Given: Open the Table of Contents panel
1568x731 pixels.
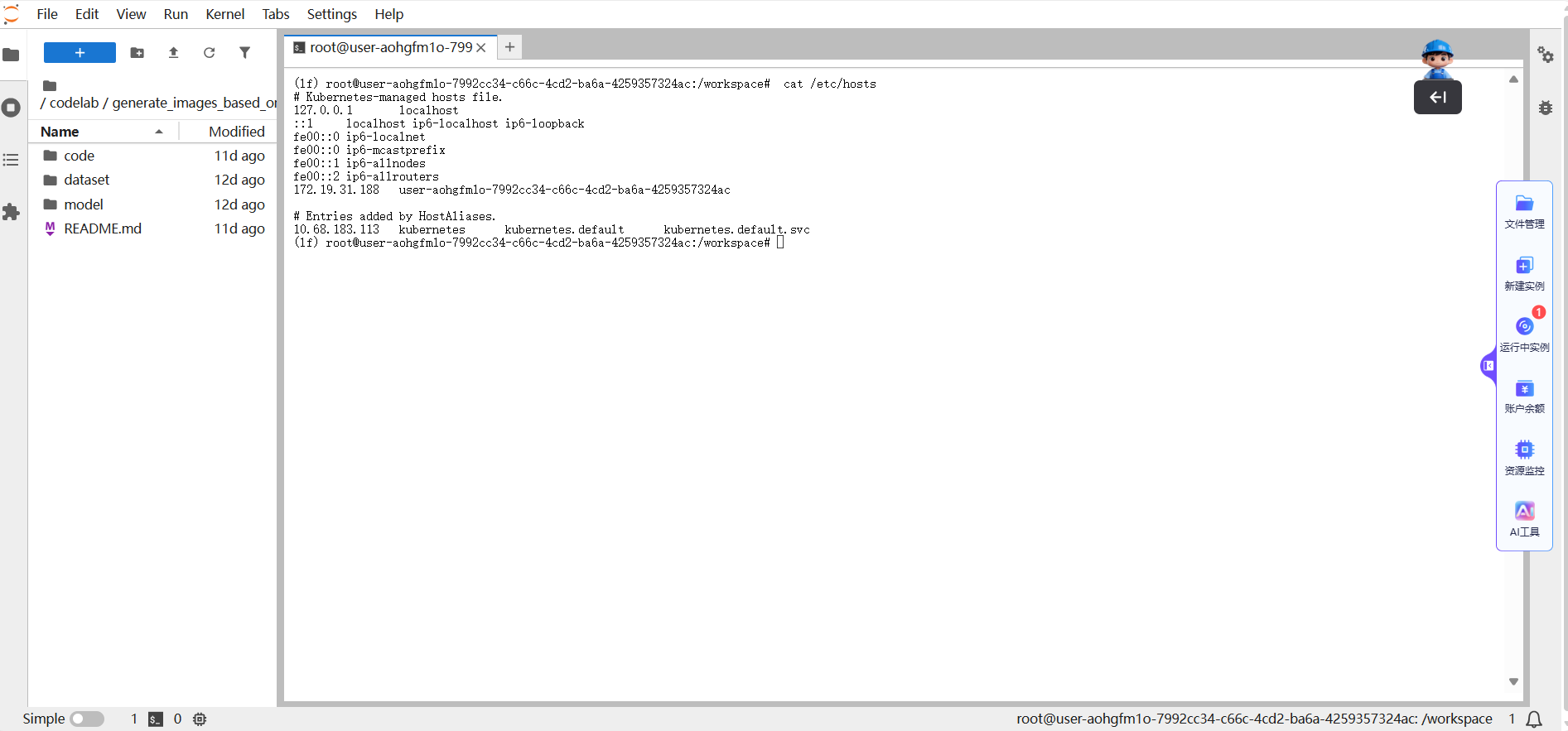Looking at the screenshot, I should pyautogui.click(x=12, y=160).
